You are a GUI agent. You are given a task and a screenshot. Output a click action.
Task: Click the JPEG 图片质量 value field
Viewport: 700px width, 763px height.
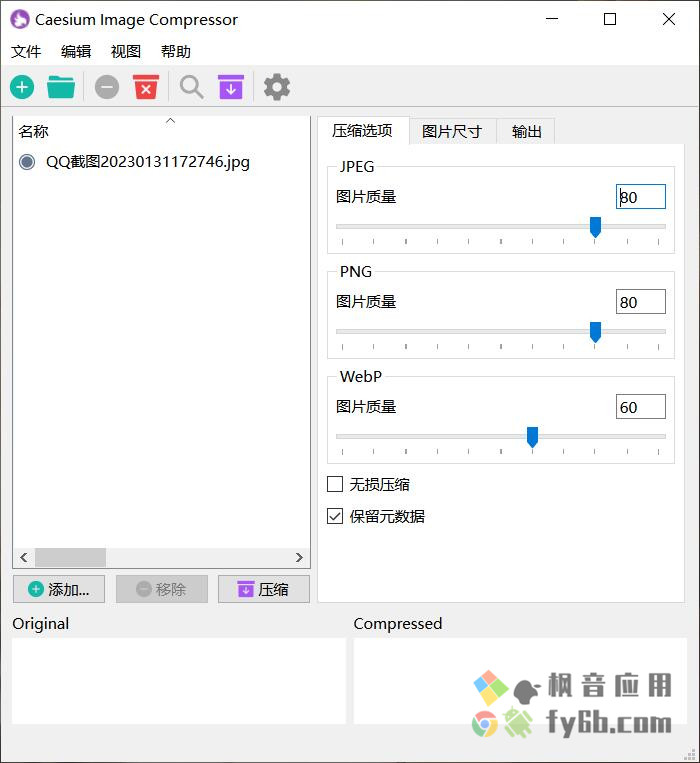[641, 197]
